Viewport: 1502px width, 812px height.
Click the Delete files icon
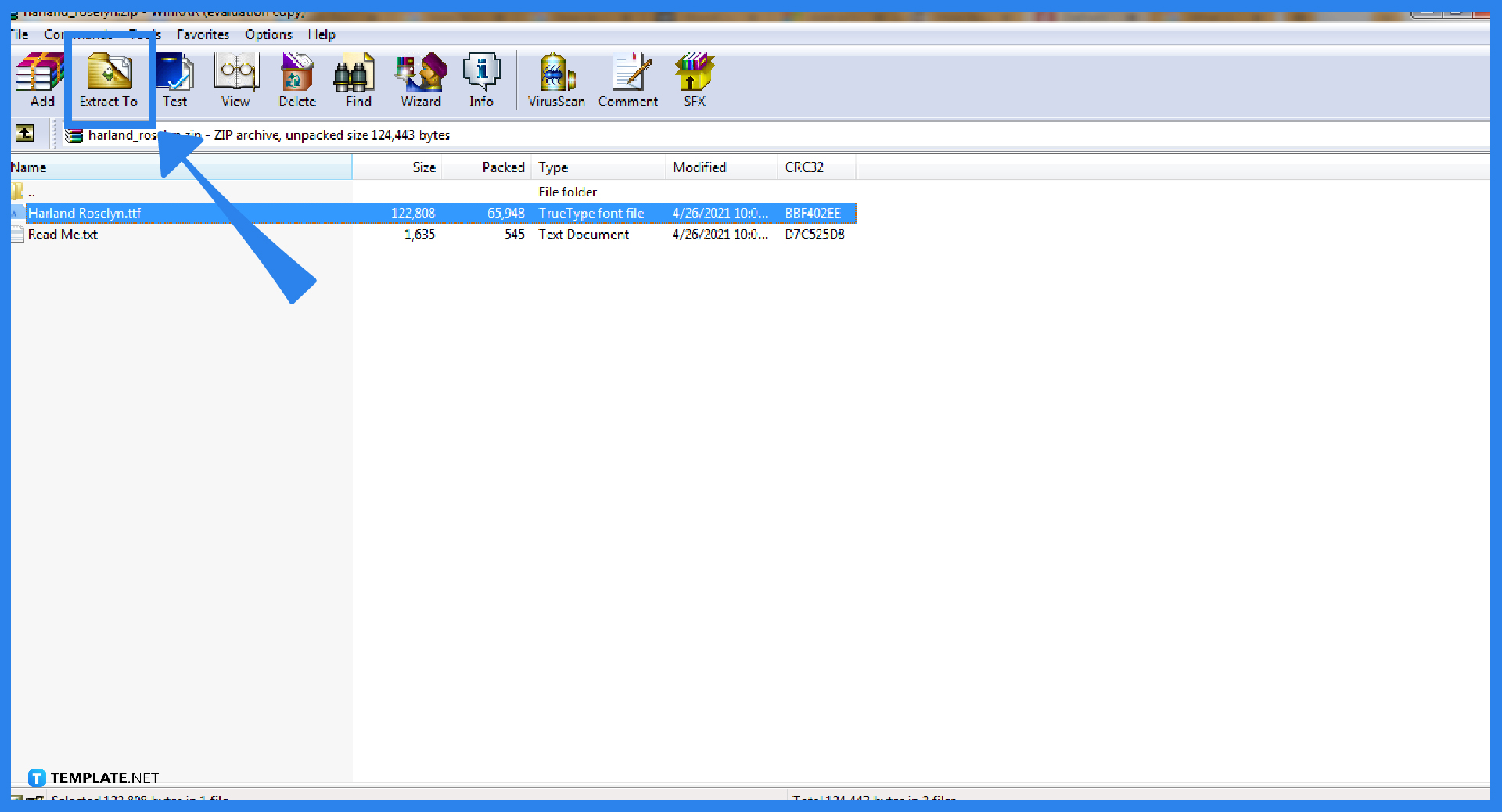coord(297,80)
